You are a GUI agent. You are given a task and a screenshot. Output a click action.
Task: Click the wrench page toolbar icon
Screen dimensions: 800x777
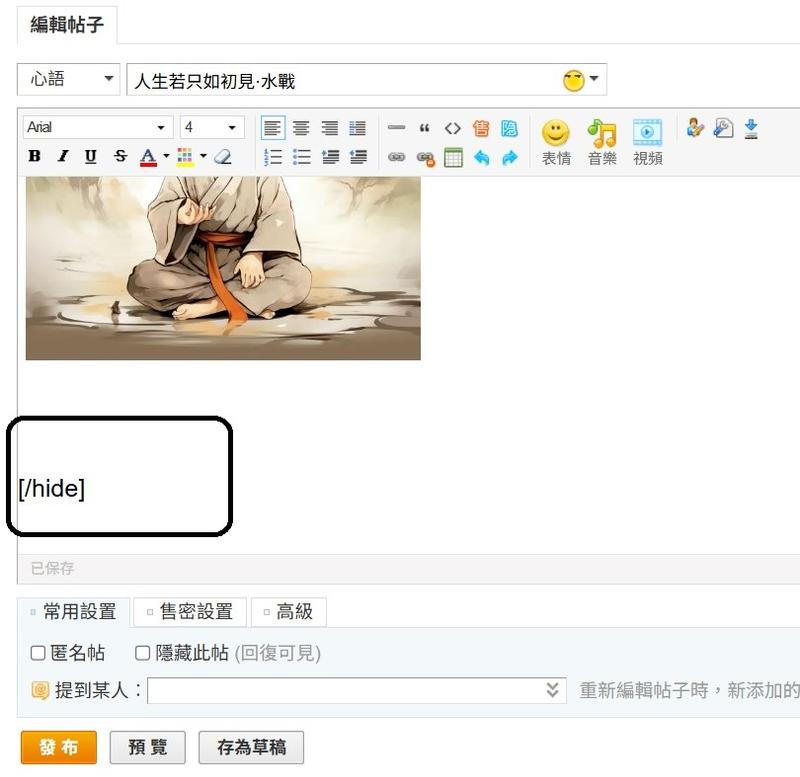tap(723, 128)
